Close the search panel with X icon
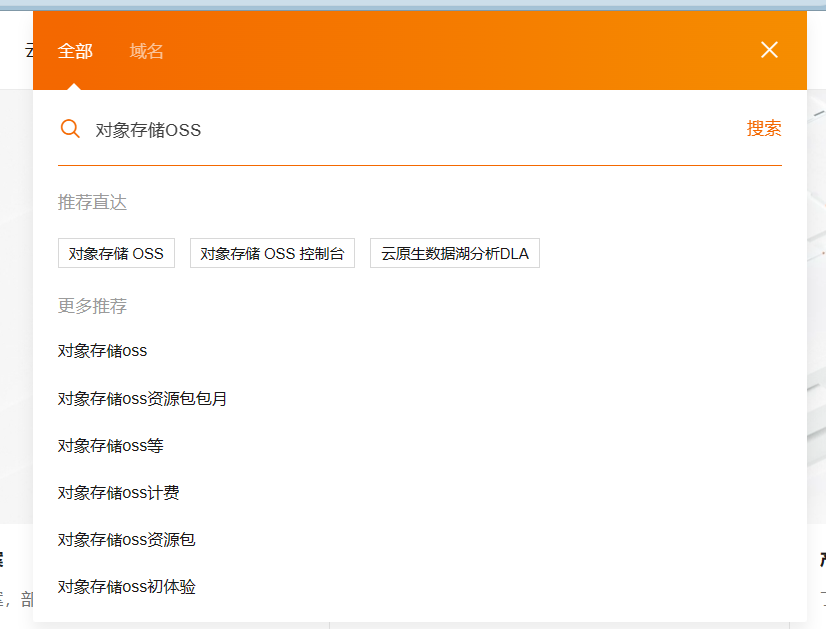This screenshot has height=629, width=826. (769, 50)
